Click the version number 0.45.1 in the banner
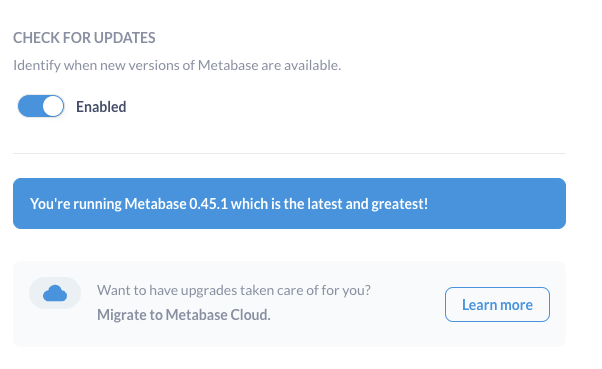Image resolution: width=602 pixels, height=369 pixels. coord(208,204)
